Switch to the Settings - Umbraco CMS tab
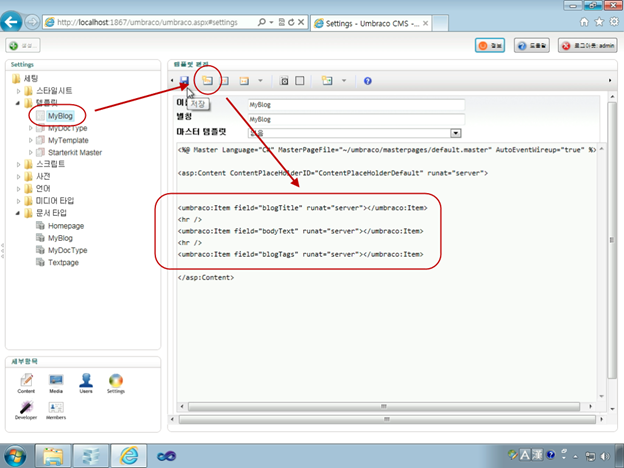 (372, 23)
